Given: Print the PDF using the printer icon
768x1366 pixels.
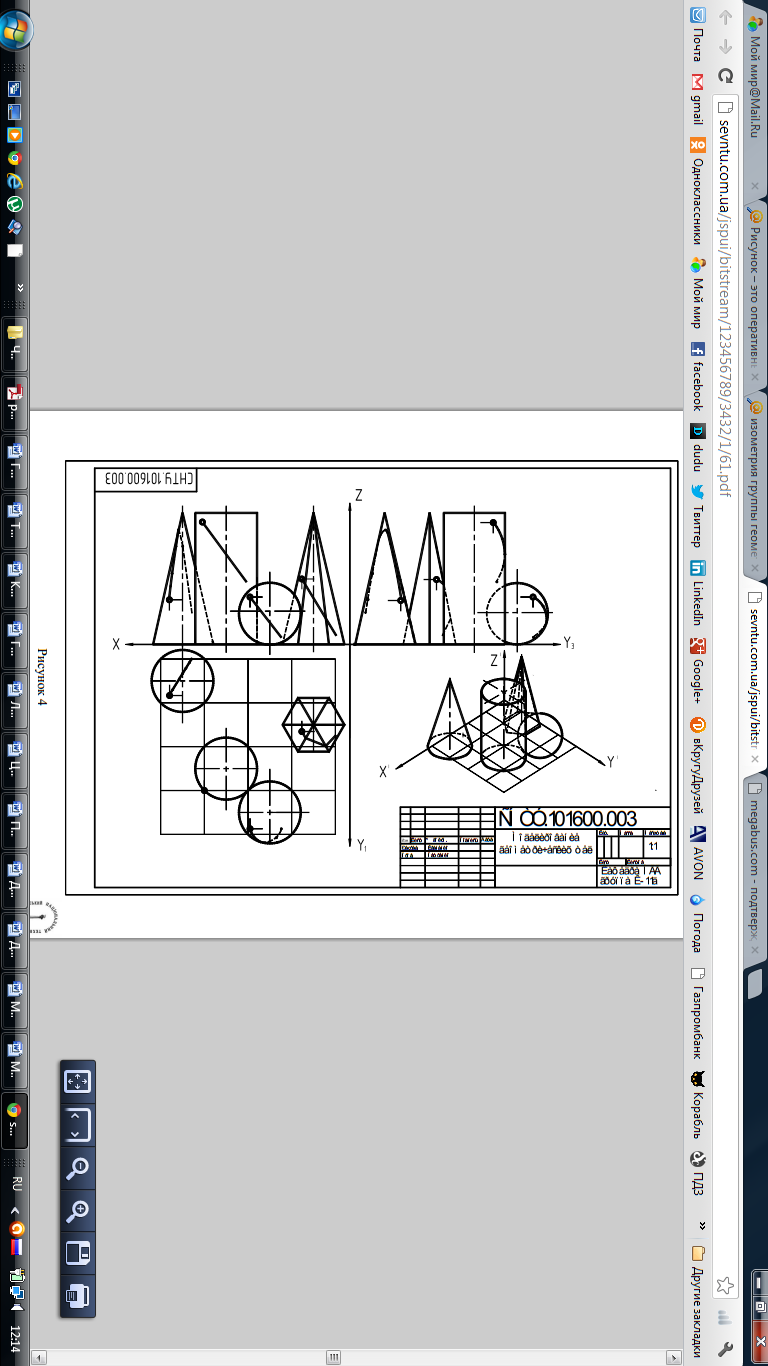Looking at the screenshot, I should [78, 1297].
